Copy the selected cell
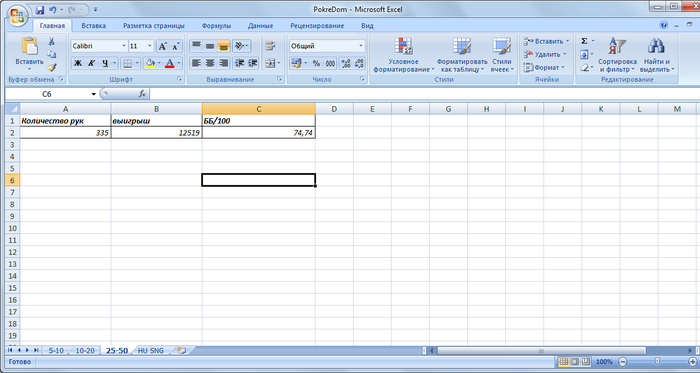Viewport: 700px width, 373px height. (x=52, y=54)
